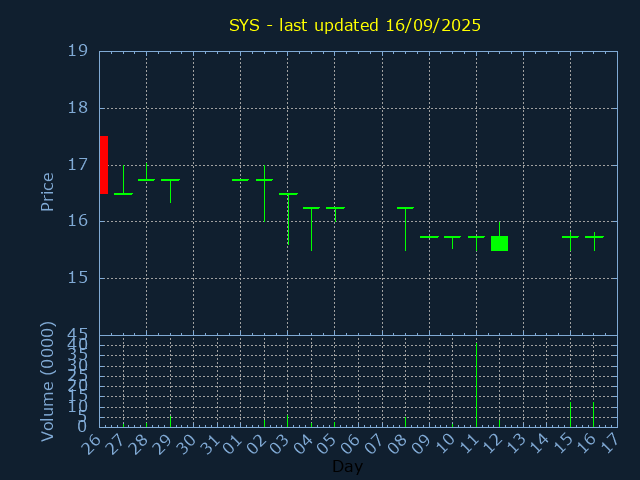Click the 'Day' axis title
The image size is (640, 480).
pyautogui.click(x=347, y=466)
